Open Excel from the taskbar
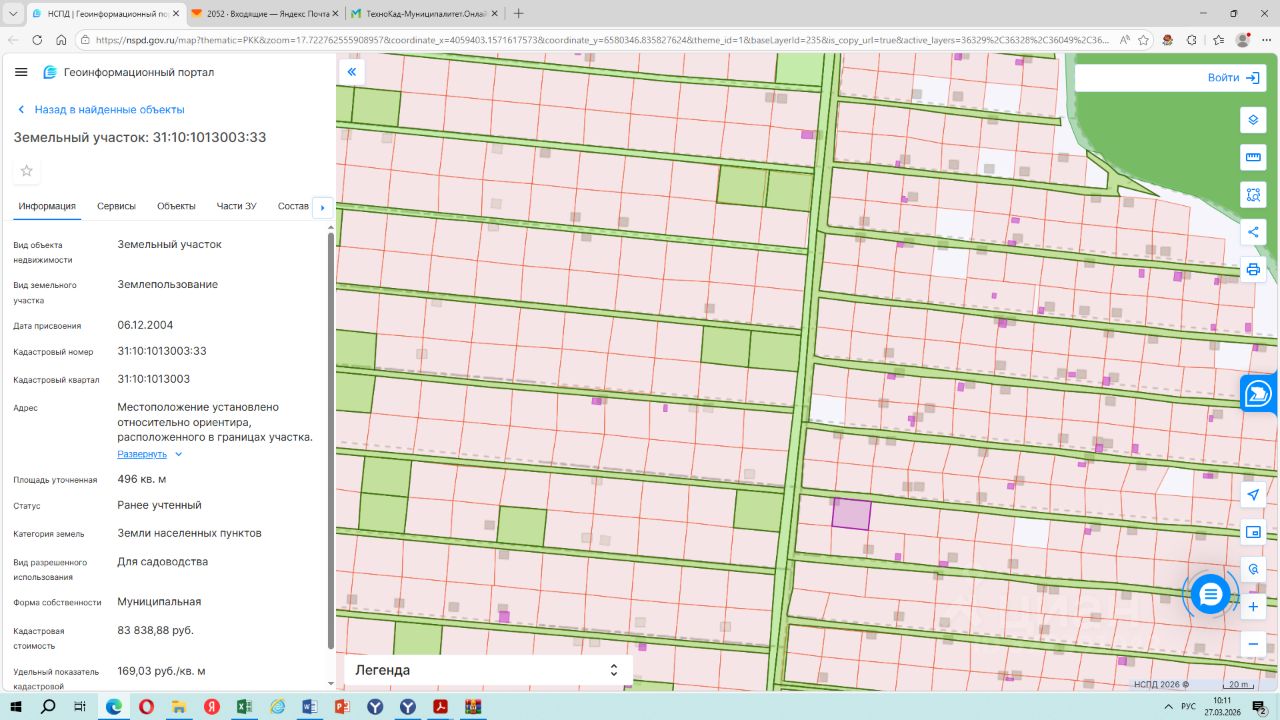Screen dimensions: 1280x720 pos(243,706)
